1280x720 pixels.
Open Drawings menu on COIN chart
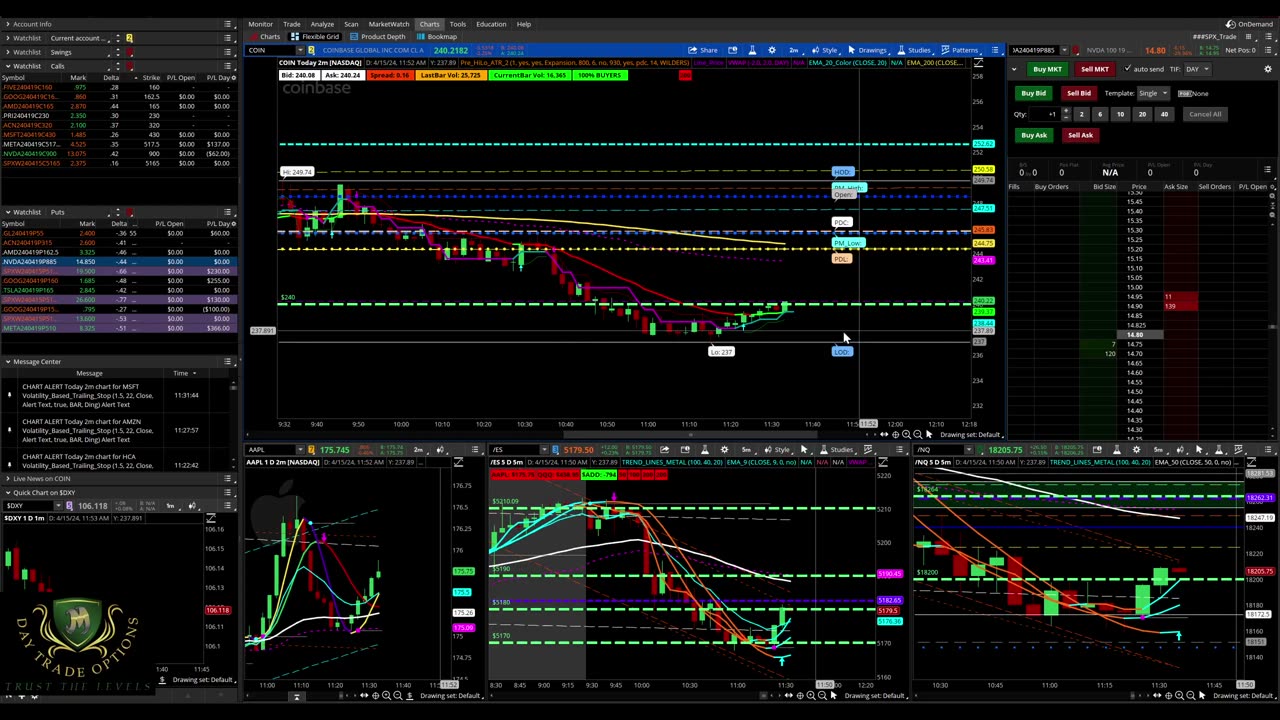(868, 50)
